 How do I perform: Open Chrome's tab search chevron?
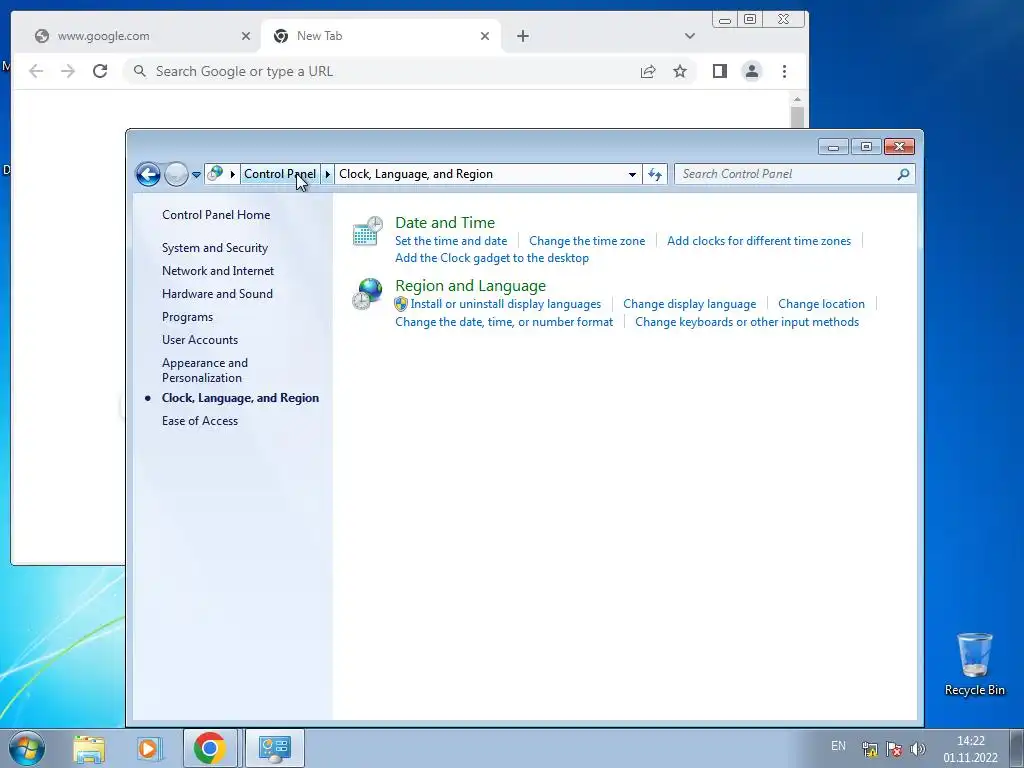[690, 36]
